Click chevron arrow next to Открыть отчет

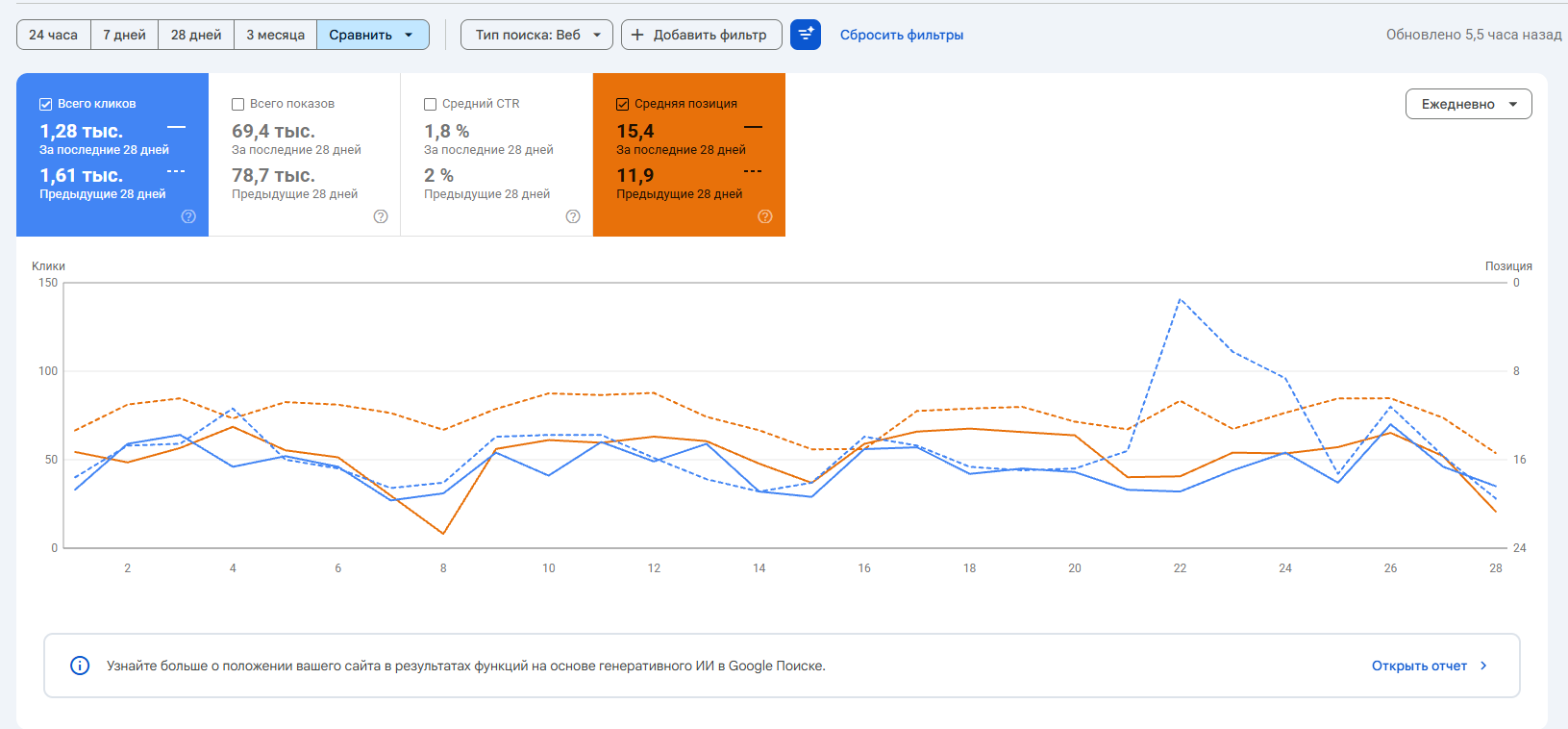[1483, 666]
